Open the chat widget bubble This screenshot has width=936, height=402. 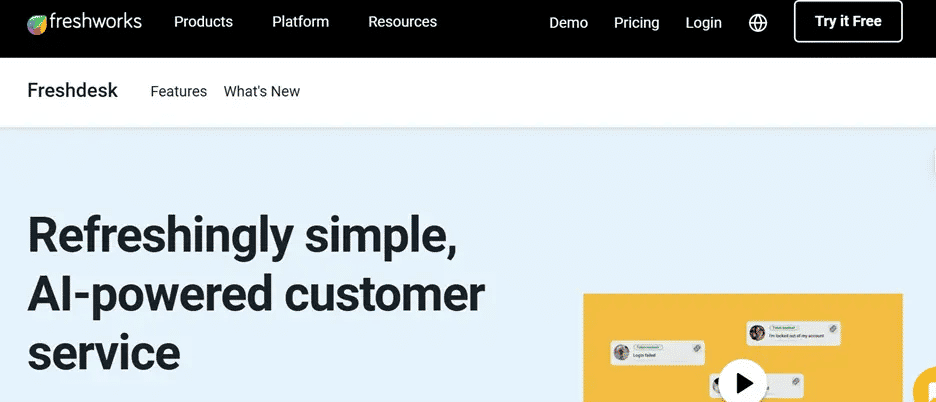pos(926,387)
